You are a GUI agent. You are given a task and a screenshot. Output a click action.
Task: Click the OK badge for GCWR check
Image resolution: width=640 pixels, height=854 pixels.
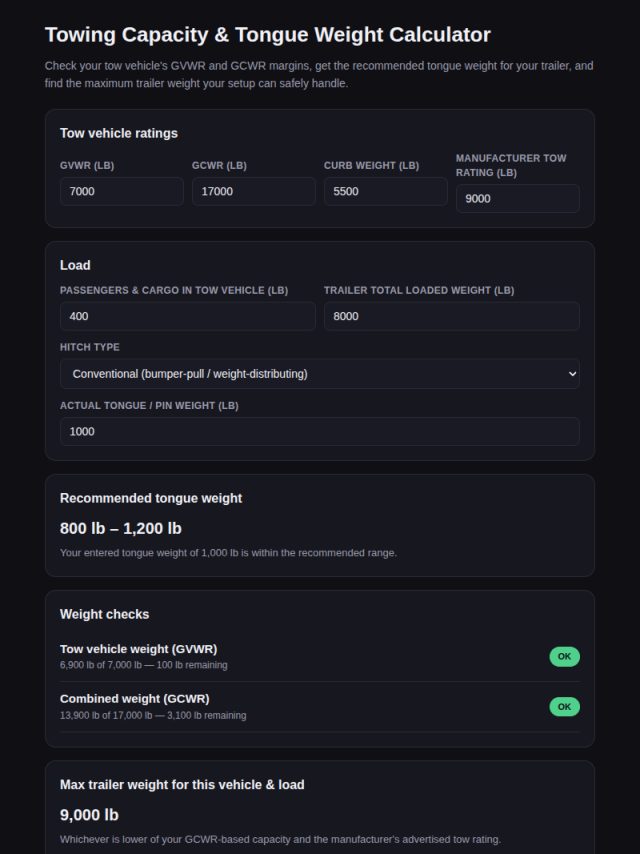(x=564, y=706)
